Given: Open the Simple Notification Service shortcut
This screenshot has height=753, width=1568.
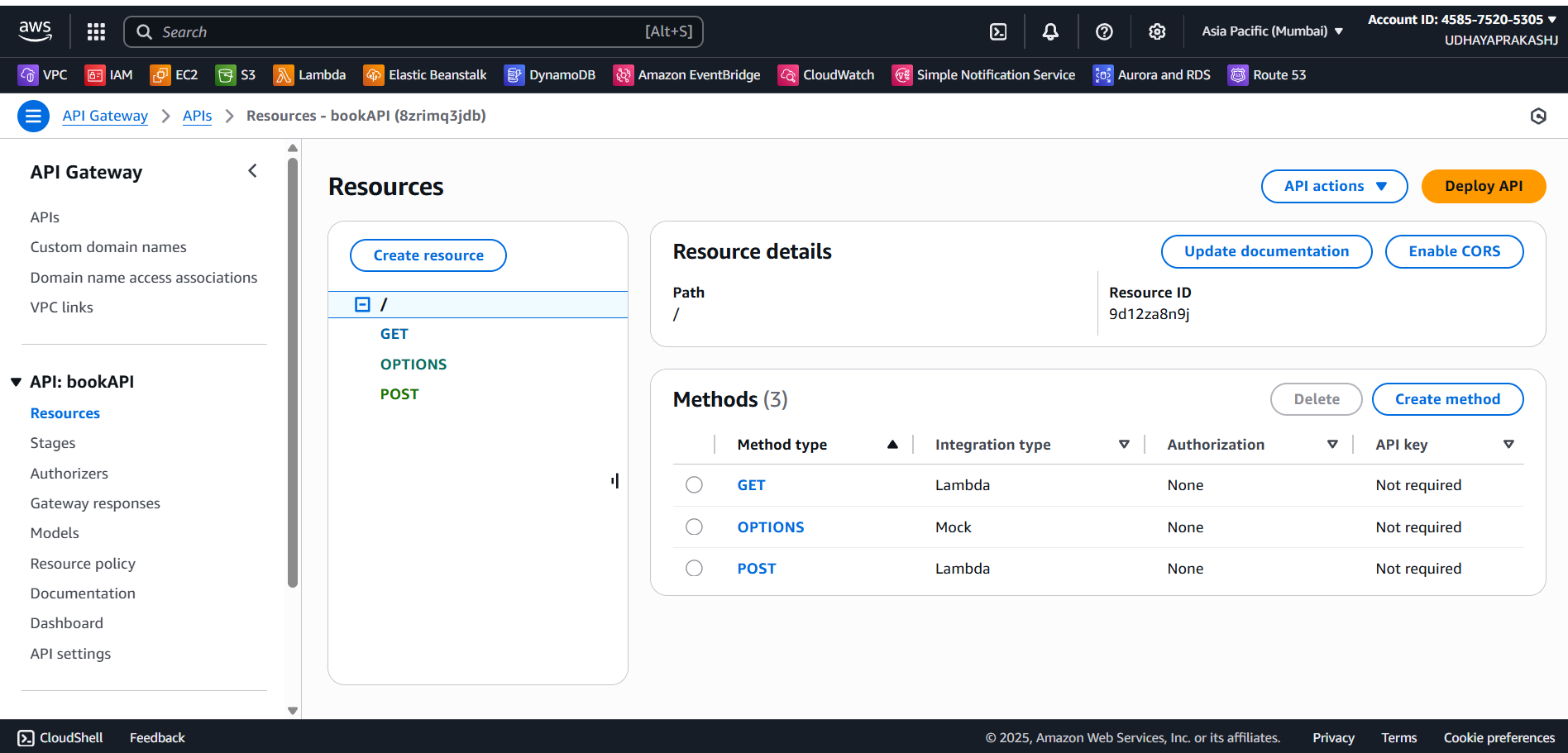Looking at the screenshot, I should pos(984,75).
